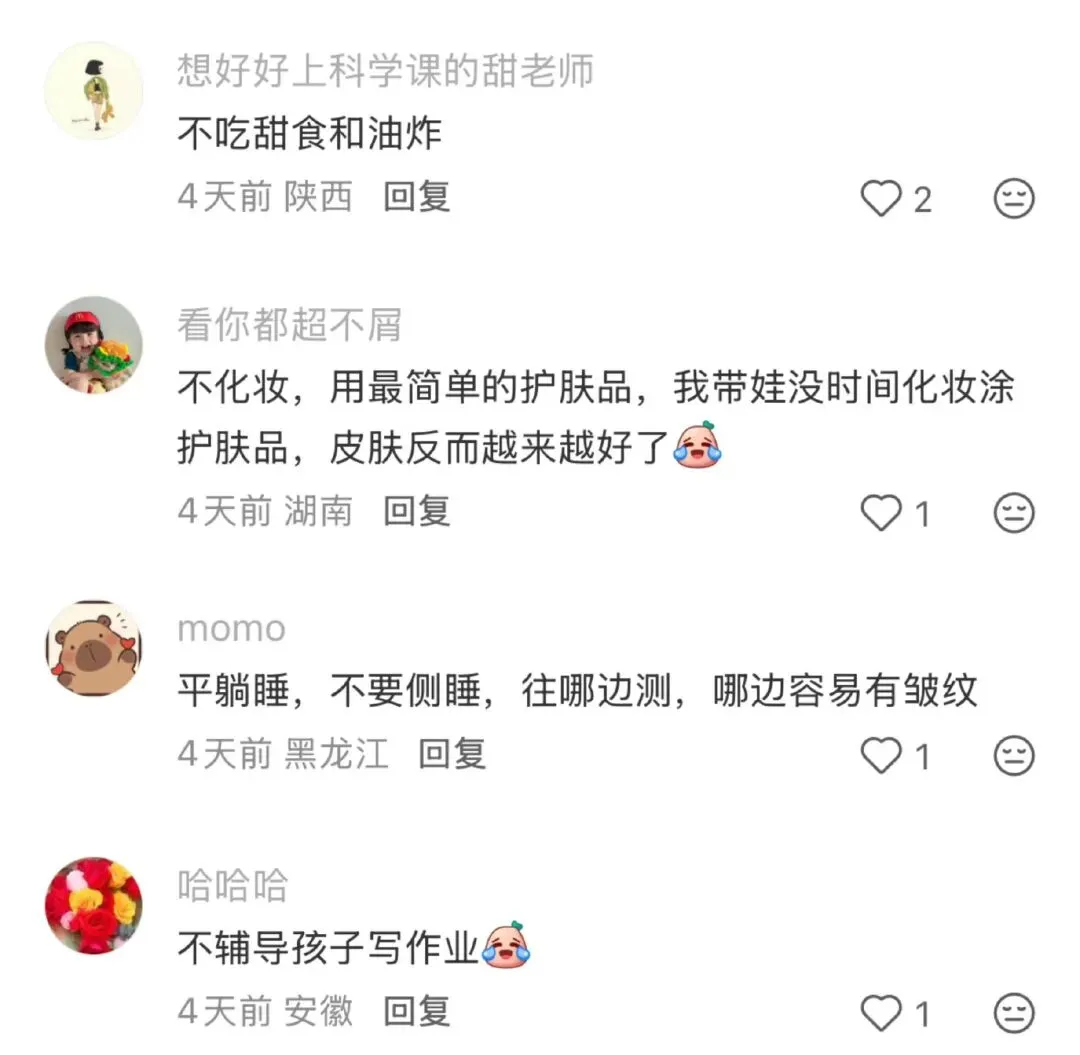This screenshot has height=1055, width=1080.
Task: Open username momo
Action: click(x=231, y=629)
